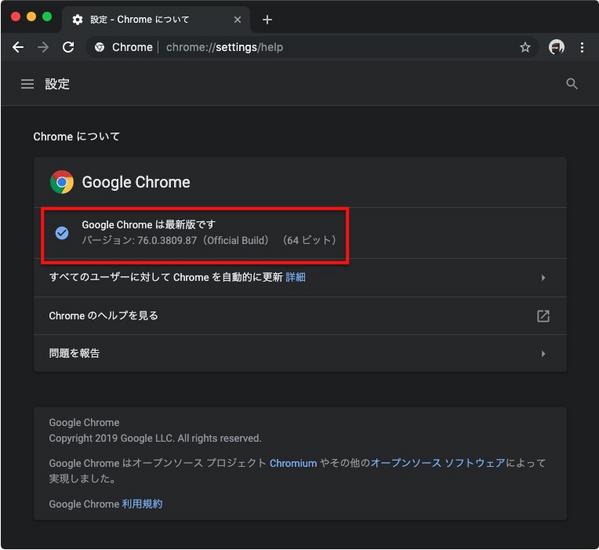The image size is (599, 550).
Task: Click the yellow macOS minimize button
Action: (x=31, y=16)
